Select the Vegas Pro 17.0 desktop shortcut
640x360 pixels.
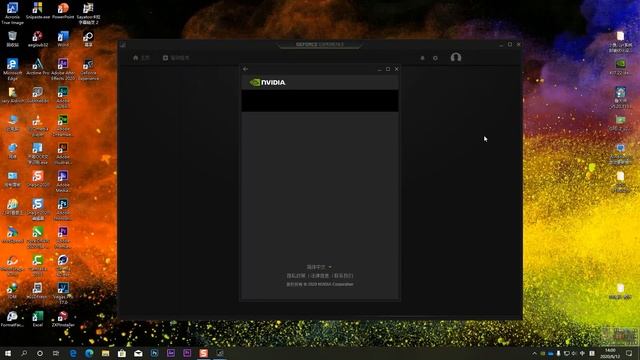click(63, 294)
